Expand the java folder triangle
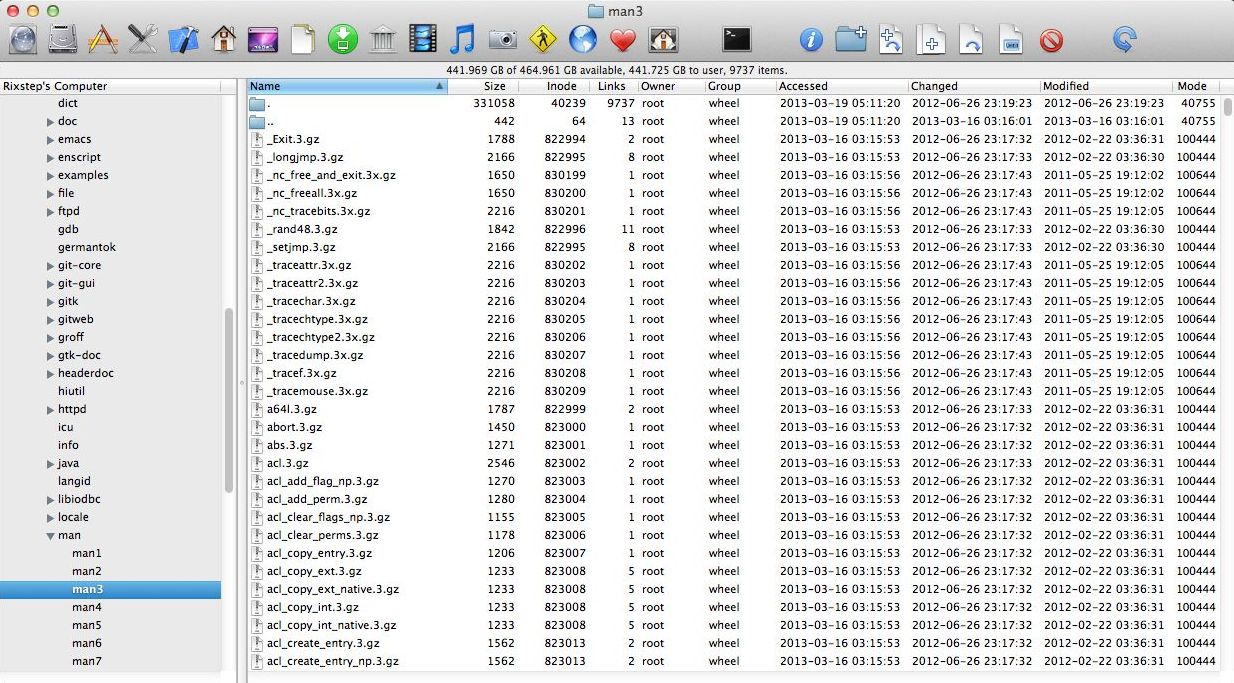Image resolution: width=1234 pixels, height=683 pixels. click(x=50, y=464)
